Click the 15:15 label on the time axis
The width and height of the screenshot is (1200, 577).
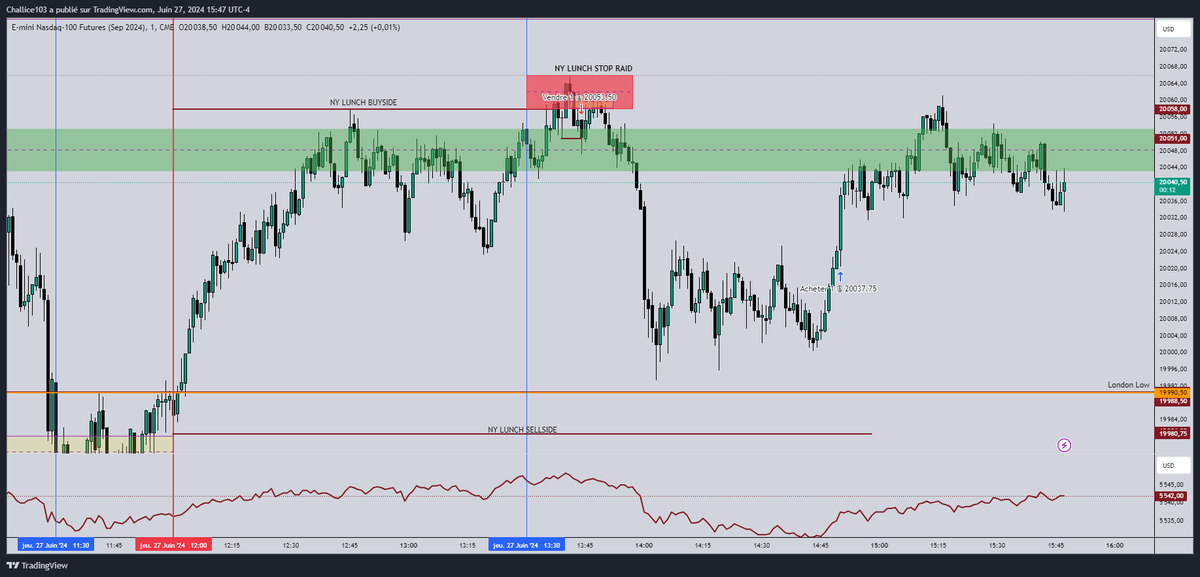938,545
